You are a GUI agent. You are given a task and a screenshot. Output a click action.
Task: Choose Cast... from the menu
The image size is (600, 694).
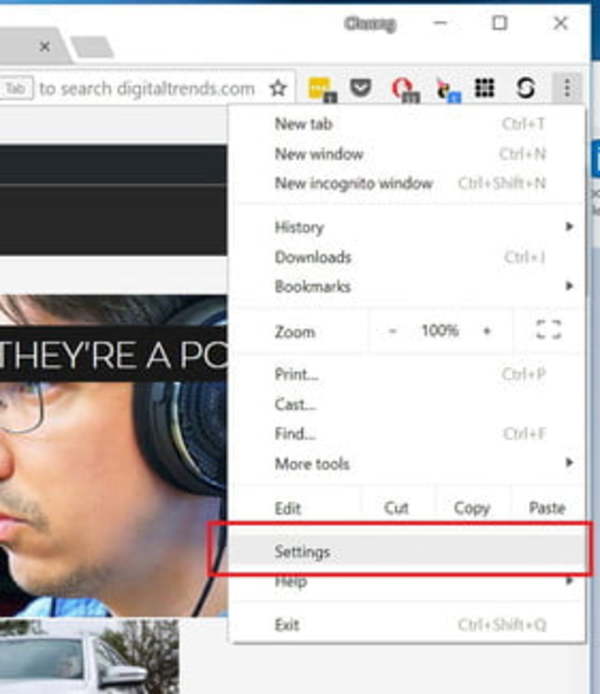(x=407, y=404)
